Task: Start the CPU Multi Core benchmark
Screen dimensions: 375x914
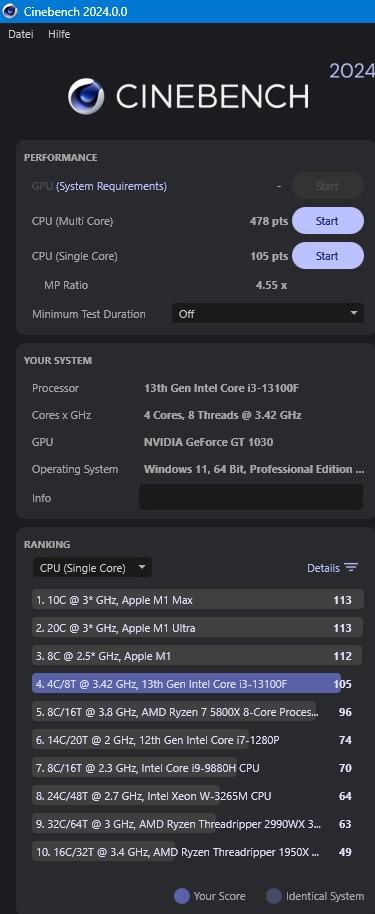Action: [x=327, y=221]
